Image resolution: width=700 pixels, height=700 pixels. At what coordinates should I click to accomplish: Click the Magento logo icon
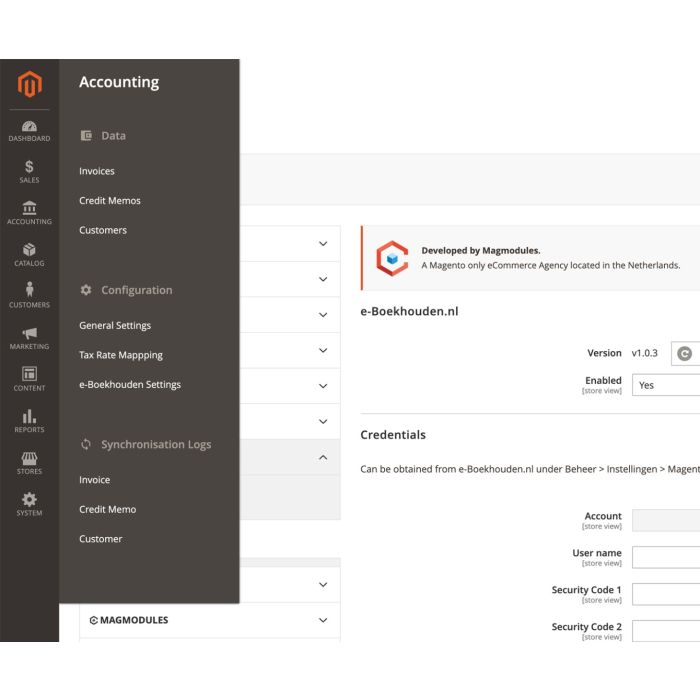click(29, 86)
